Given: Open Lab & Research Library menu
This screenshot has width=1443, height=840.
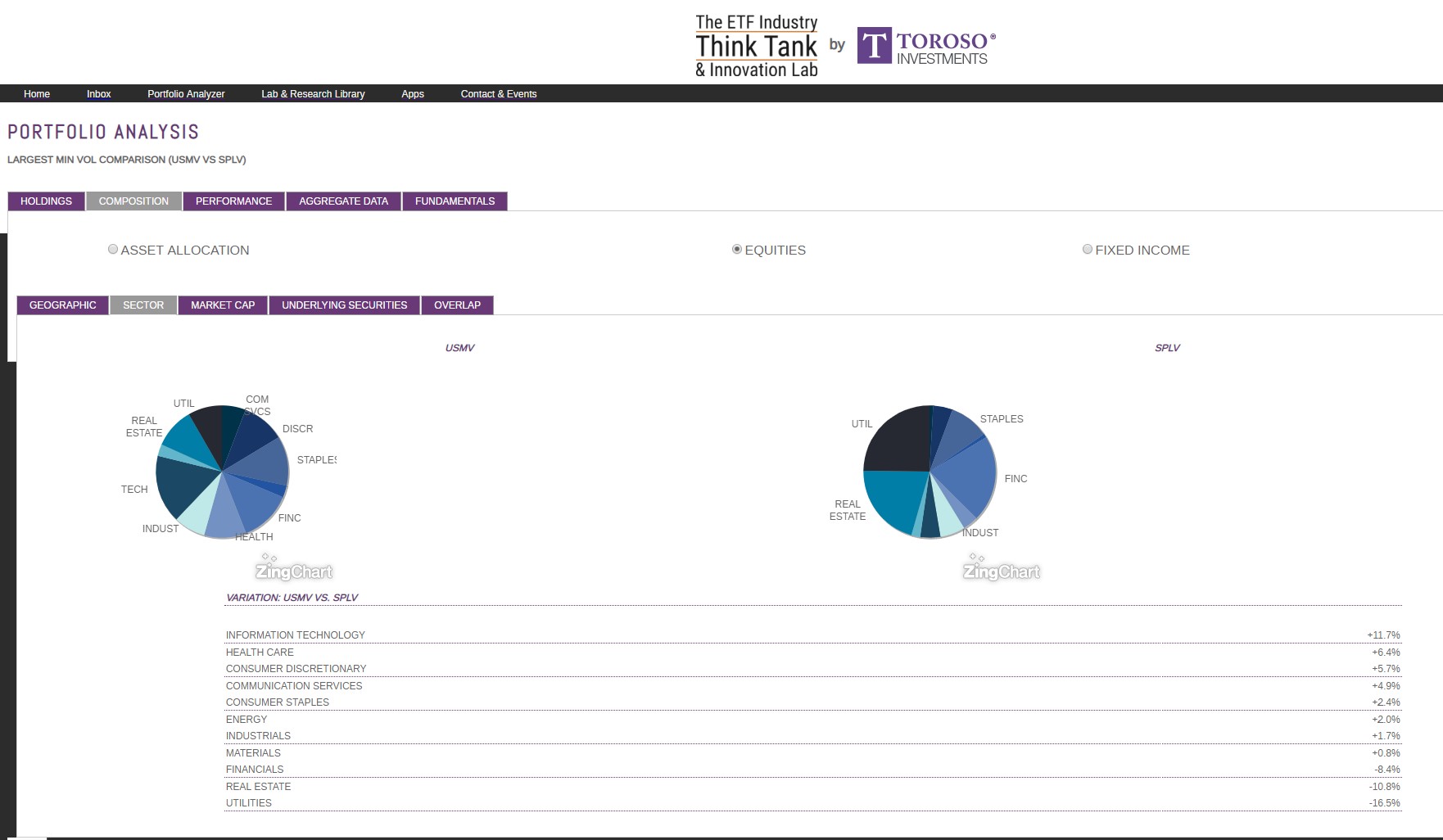Looking at the screenshot, I should (x=313, y=94).
